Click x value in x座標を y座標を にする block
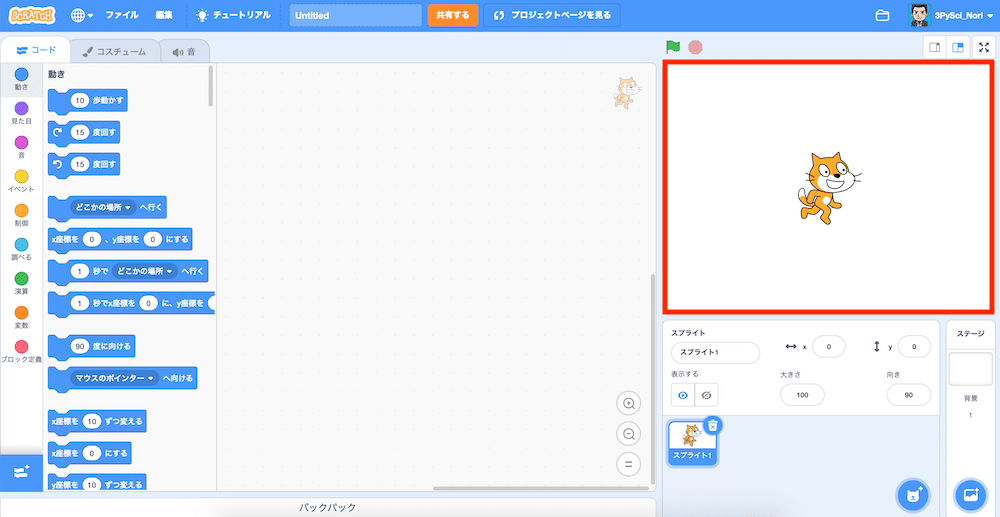This screenshot has height=517, width=1000. coord(92,239)
